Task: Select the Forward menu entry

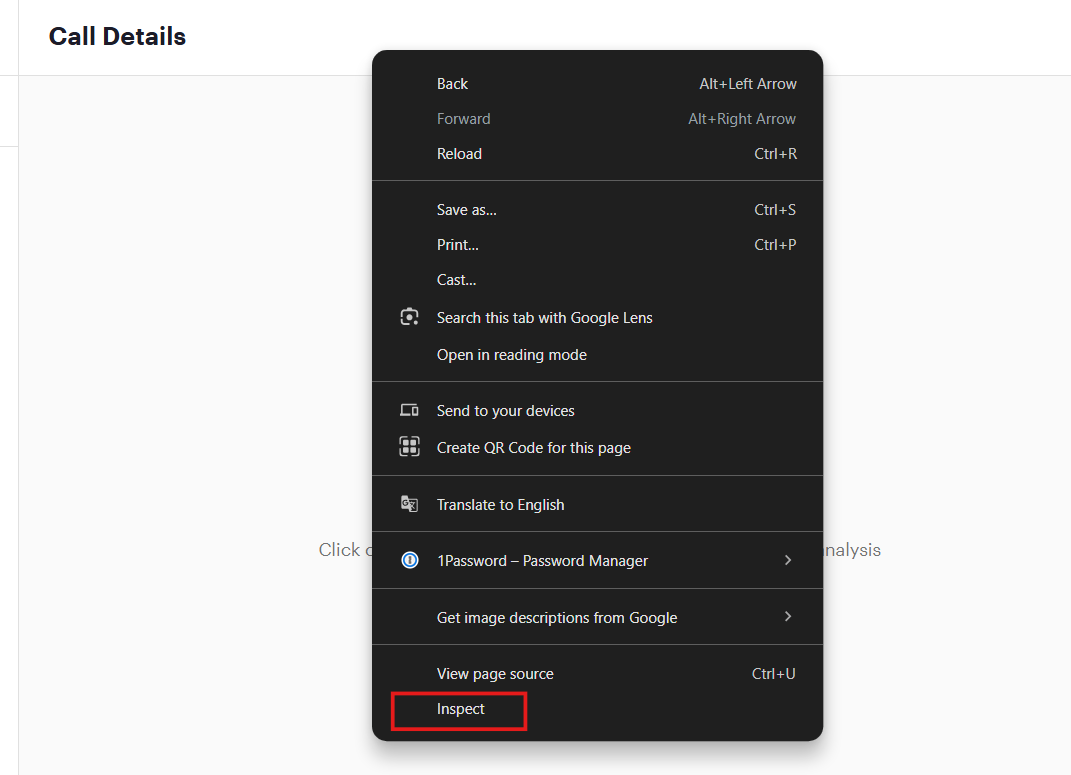Action: pyautogui.click(x=597, y=119)
